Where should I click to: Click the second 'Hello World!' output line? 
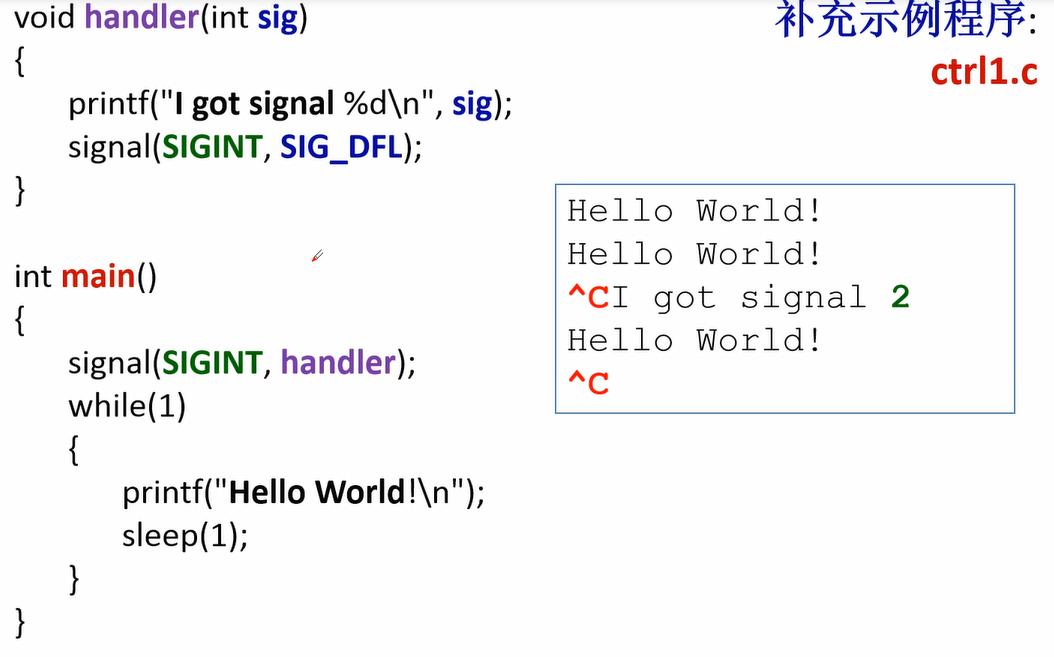[694, 254]
